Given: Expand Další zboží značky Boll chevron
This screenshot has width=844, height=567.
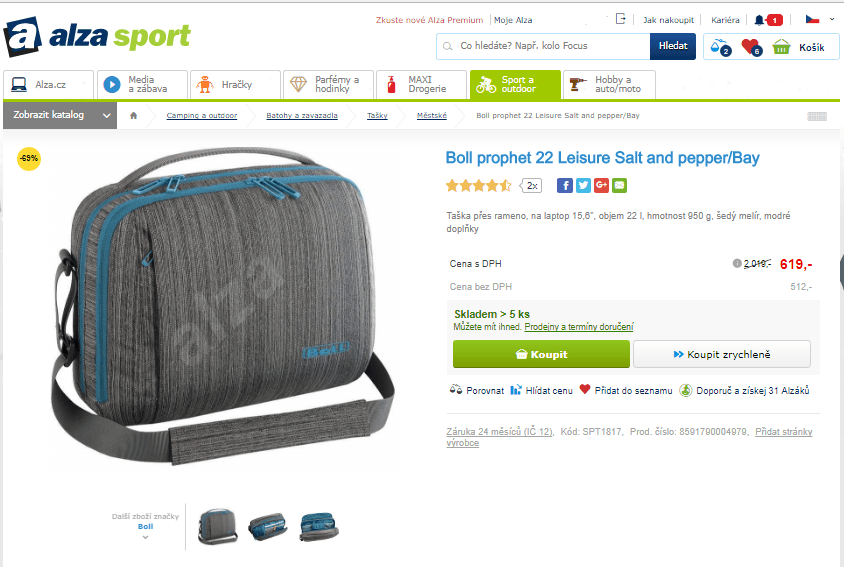Looking at the screenshot, I should pyautogui.click(x=145, y=537).
